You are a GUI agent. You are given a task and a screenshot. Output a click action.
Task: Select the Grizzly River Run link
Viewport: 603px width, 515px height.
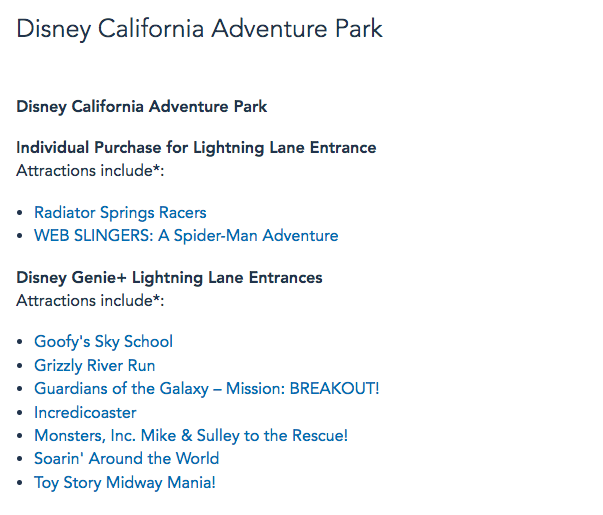coord(94,365)
